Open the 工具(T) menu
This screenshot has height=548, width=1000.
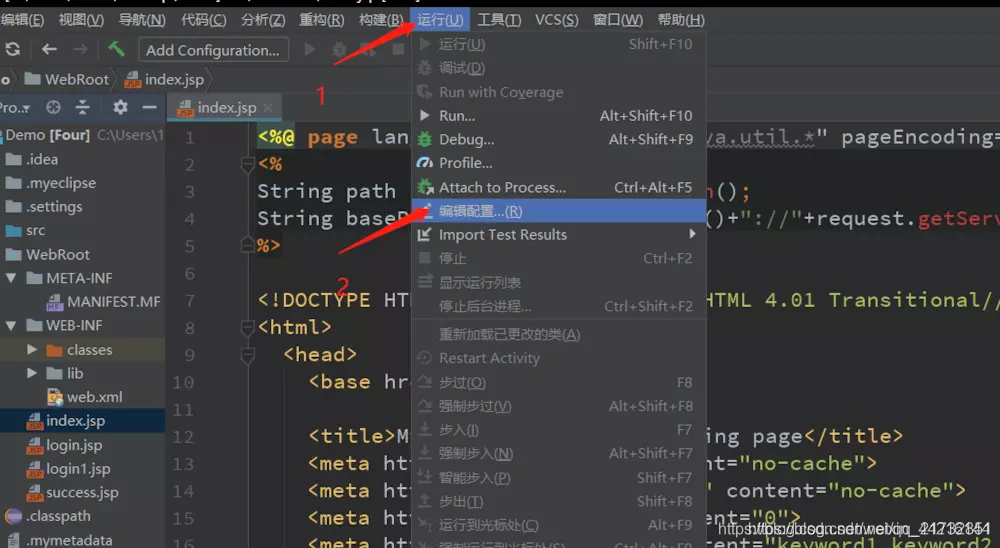coord(499,20)
